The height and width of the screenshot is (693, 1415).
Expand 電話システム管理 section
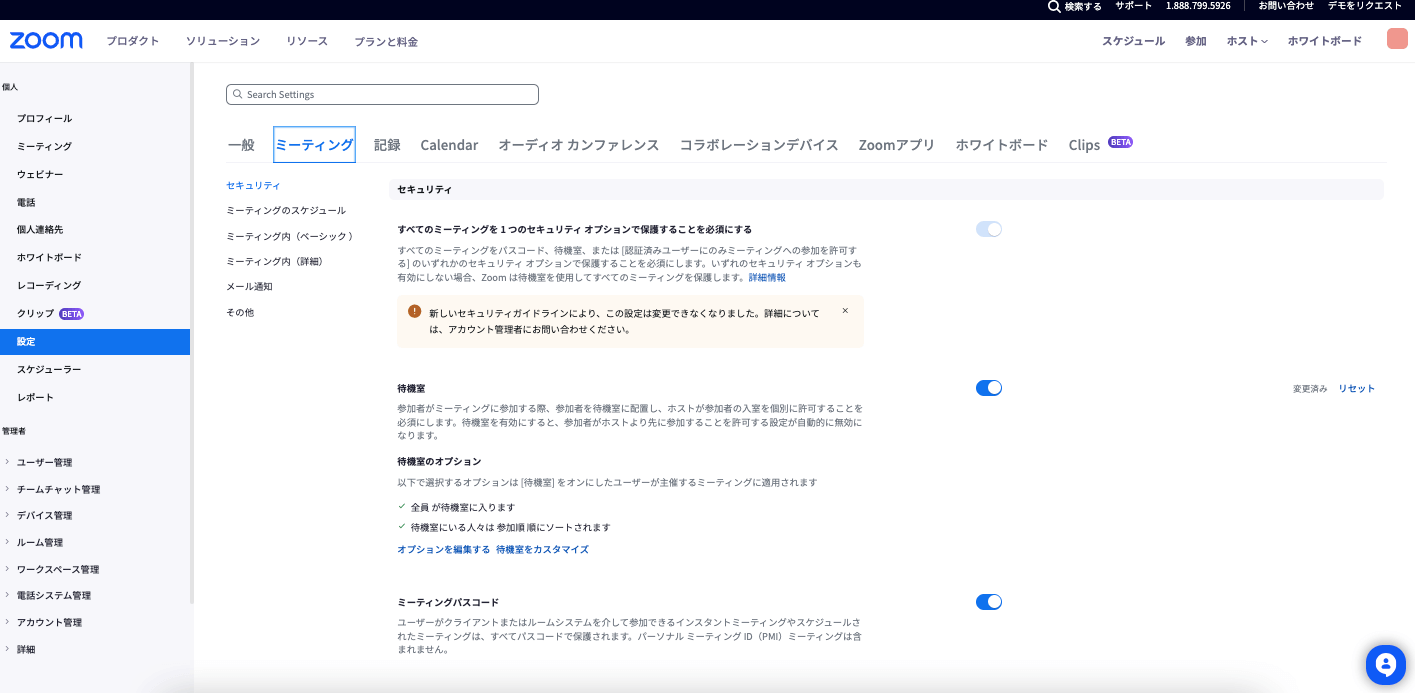tap(54, 595)
